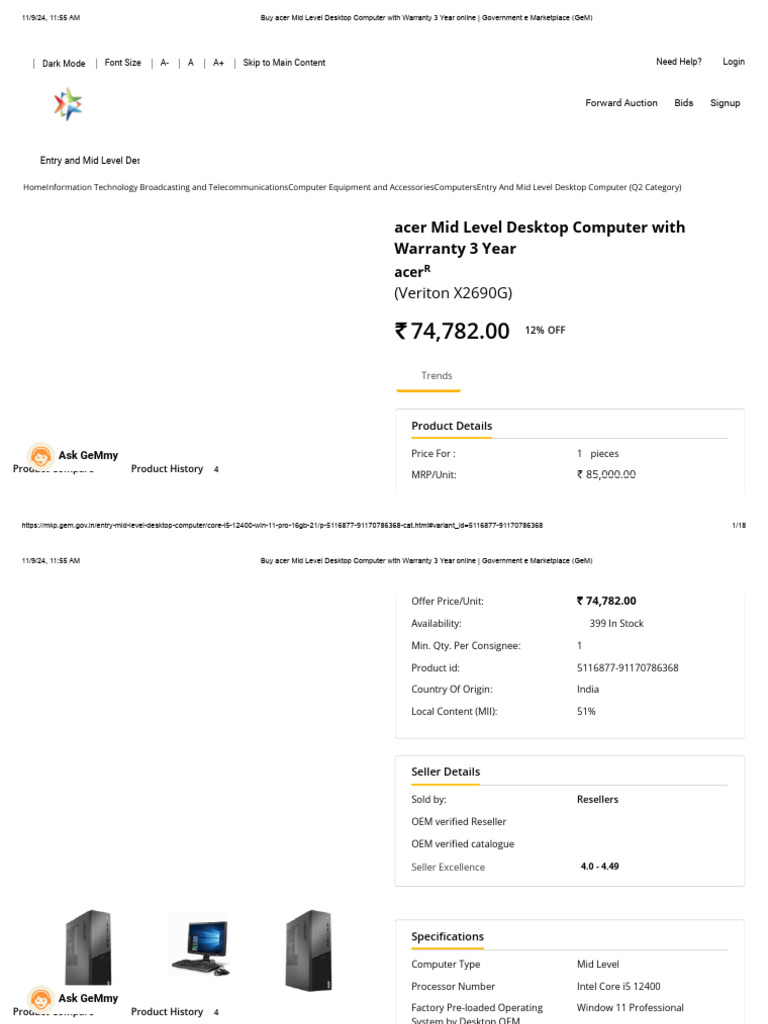Click the GeM star logo
Screen dimensions: 768x1024
[68, 104]
